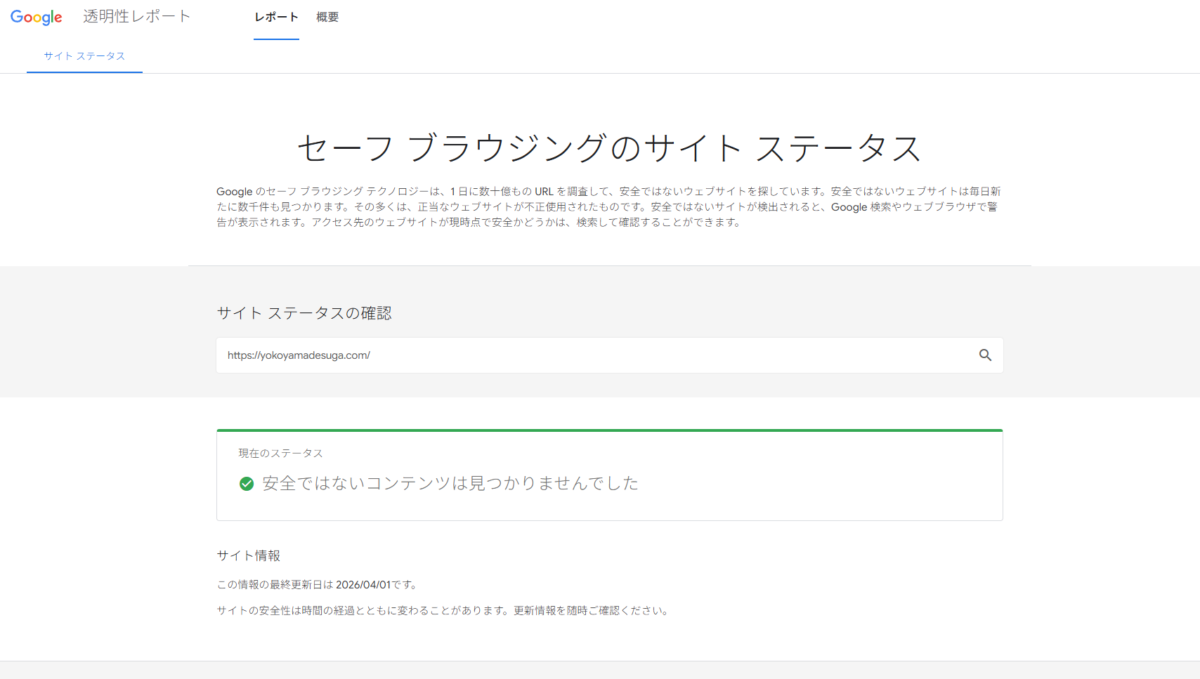This screenshot has width=1200, height=679.
Task: Click the magnifying glass to check the site
Action: pos(985,355)
